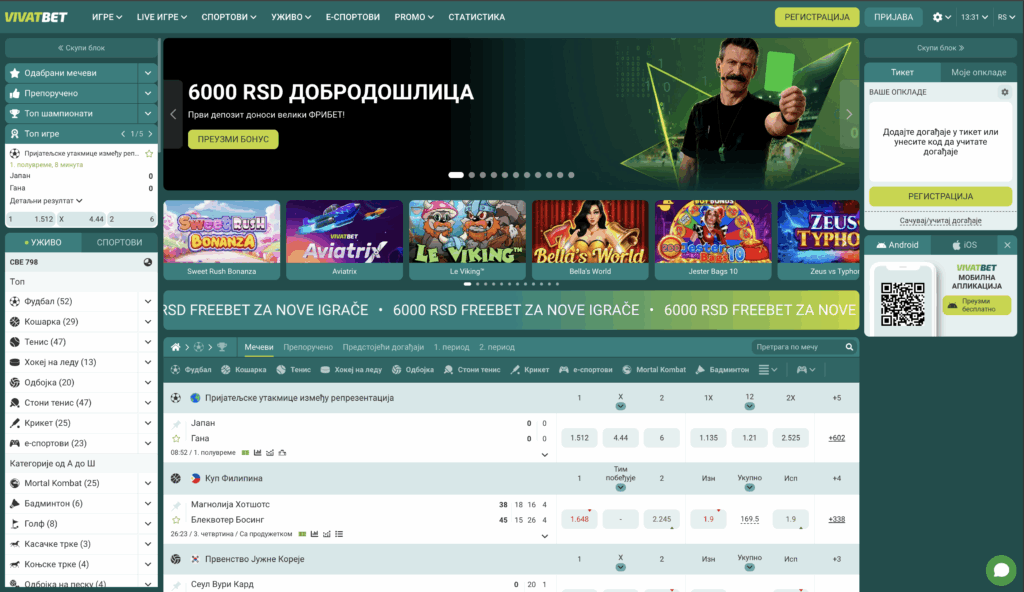Expand the Одабрани мечеви section
This screenshot has width=1024, height=592.
147,73
